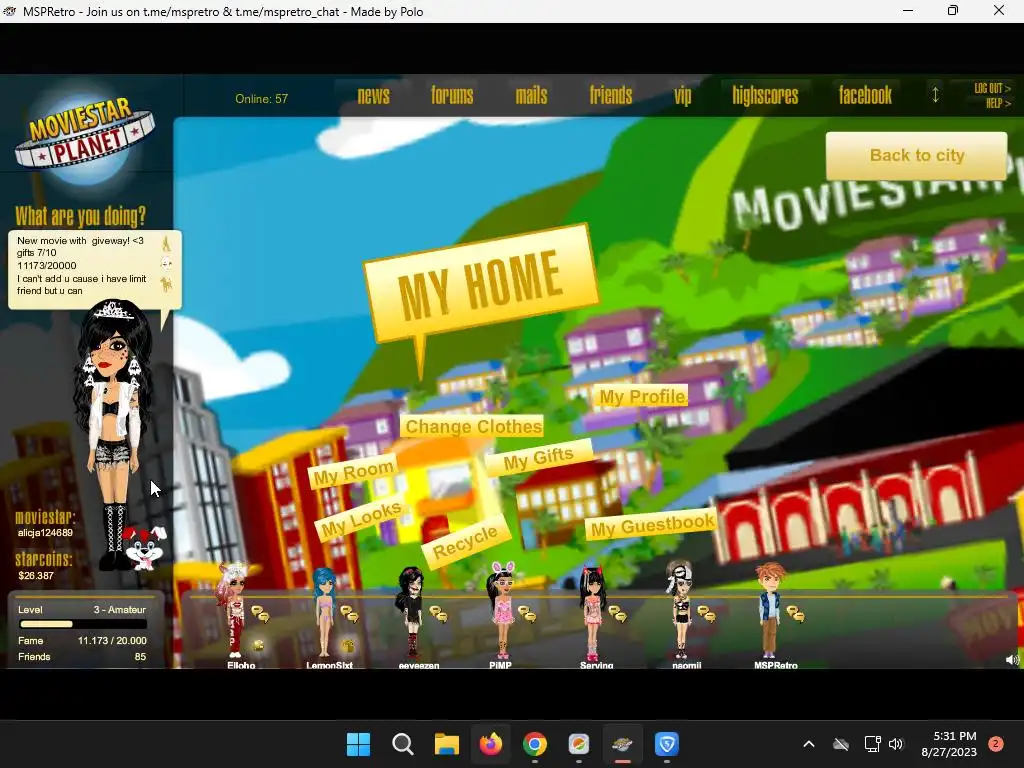Viewport: 1024px width, 768px height.
Task: Select friend avatar LemonSixt
Action: (x=325, y=612)
